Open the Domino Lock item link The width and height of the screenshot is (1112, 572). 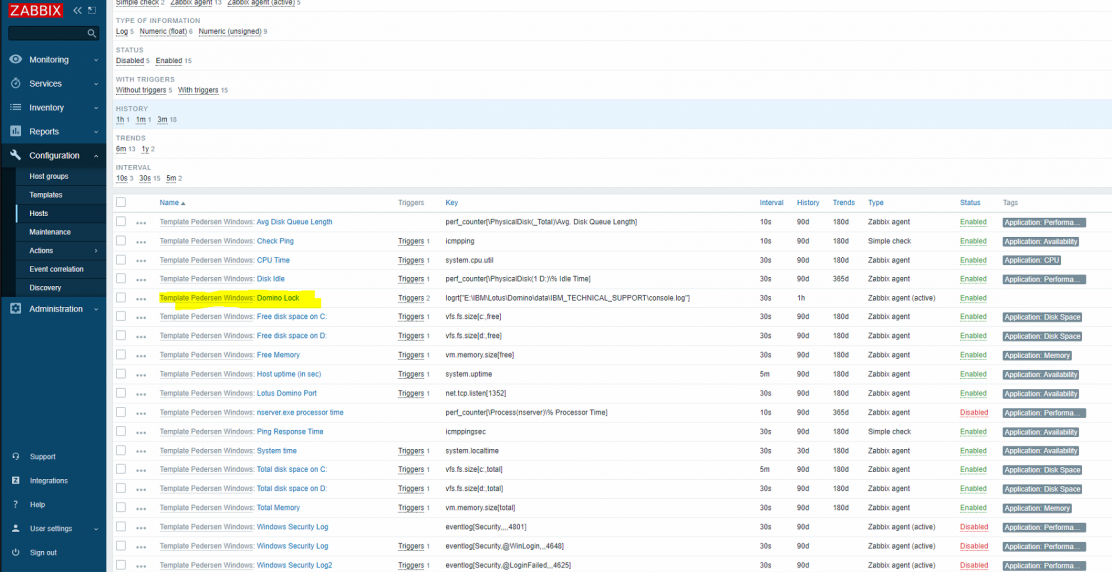229,298
